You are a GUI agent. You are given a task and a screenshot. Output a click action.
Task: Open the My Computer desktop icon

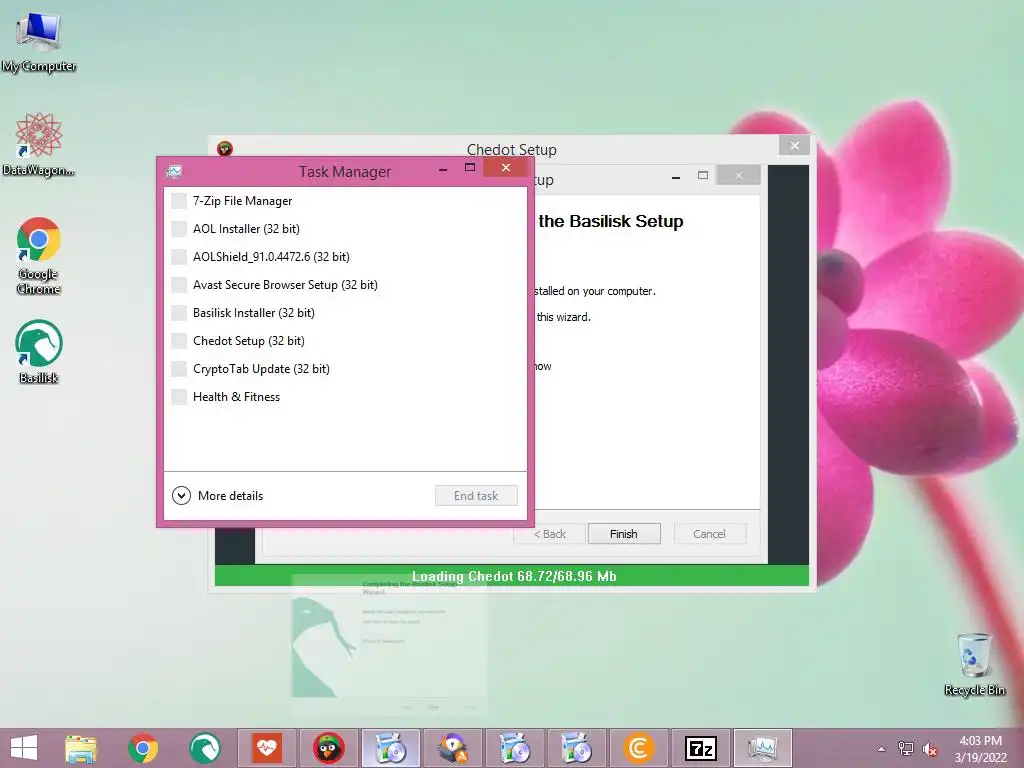click(39, 42)
